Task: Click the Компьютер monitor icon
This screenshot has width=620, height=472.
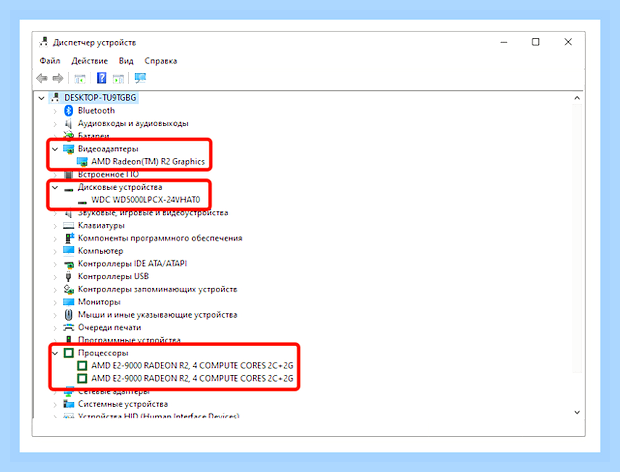Action: [68, 251]
